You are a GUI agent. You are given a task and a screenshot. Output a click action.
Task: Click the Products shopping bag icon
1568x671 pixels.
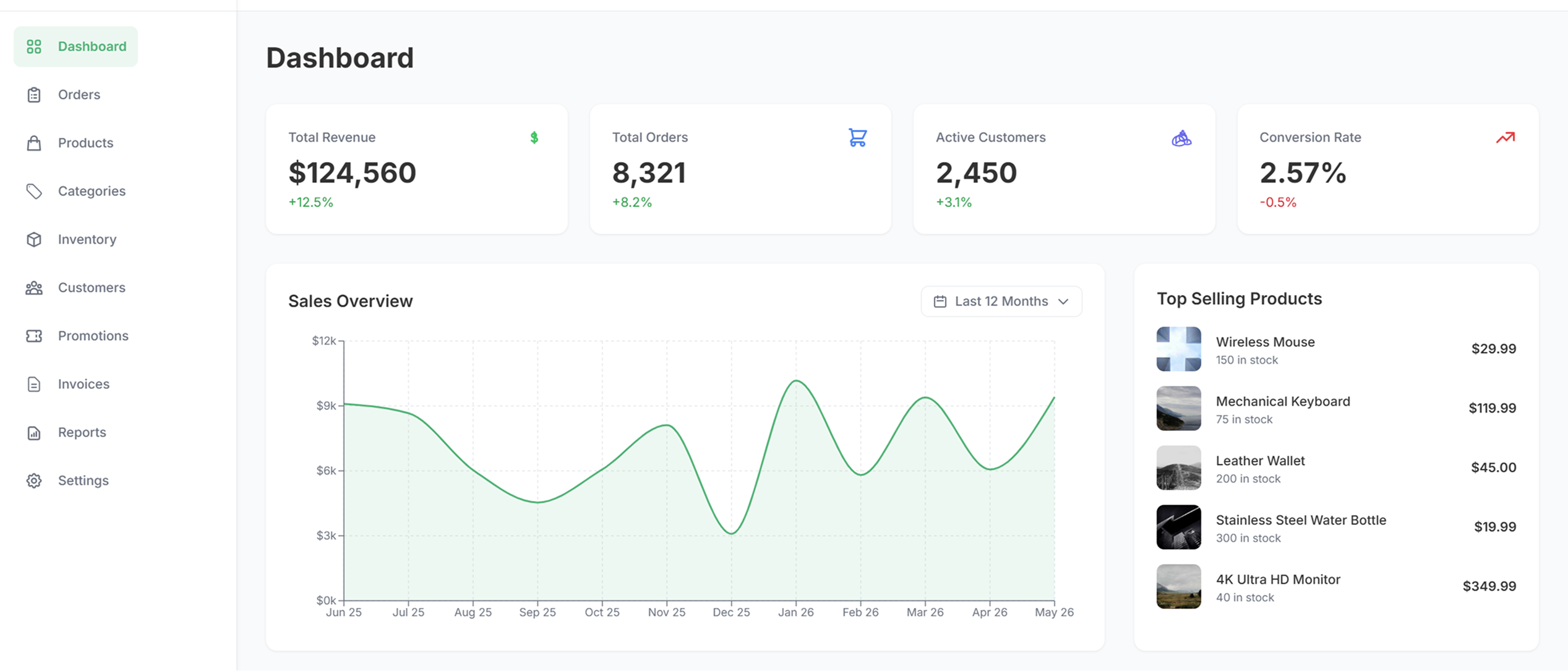coord(34,143)
